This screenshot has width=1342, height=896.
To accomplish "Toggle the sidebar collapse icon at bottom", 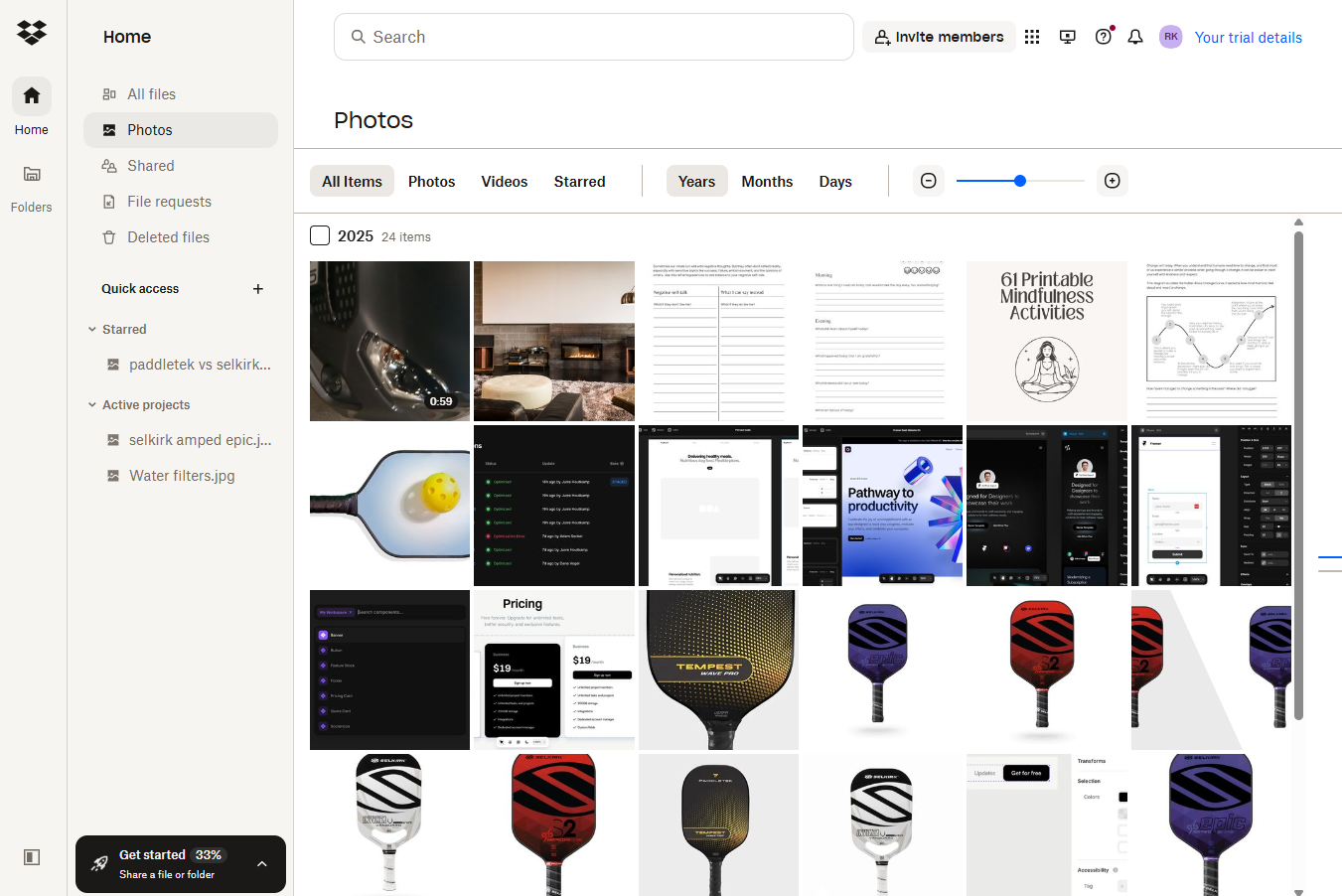I will pyautogui.click(x=32, y=857).
